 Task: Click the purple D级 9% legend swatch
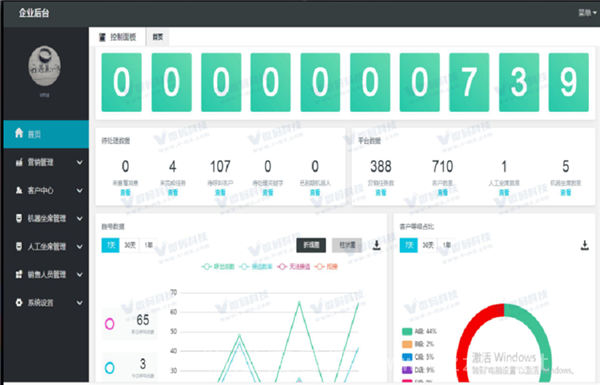click(x=407, y=370)
